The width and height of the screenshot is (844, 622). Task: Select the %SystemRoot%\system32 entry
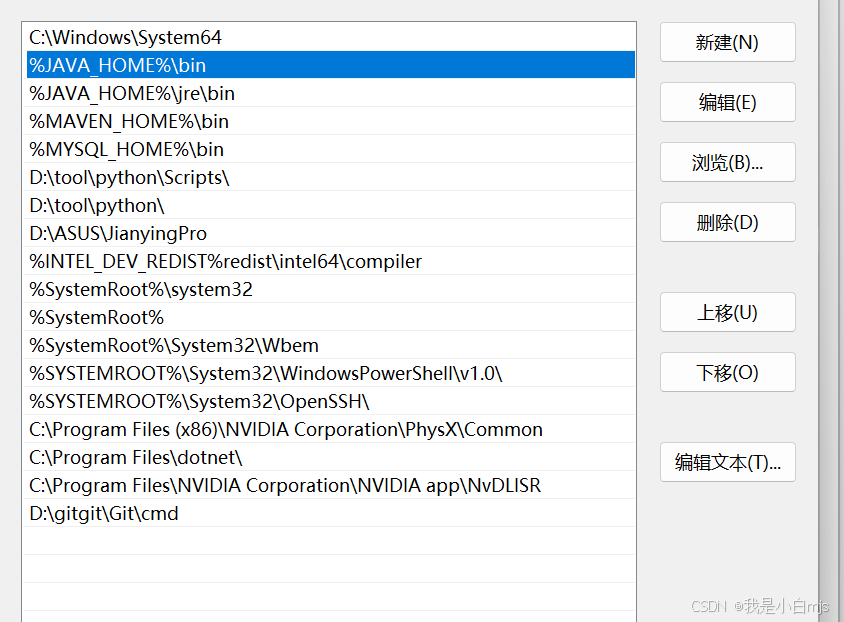329,289
